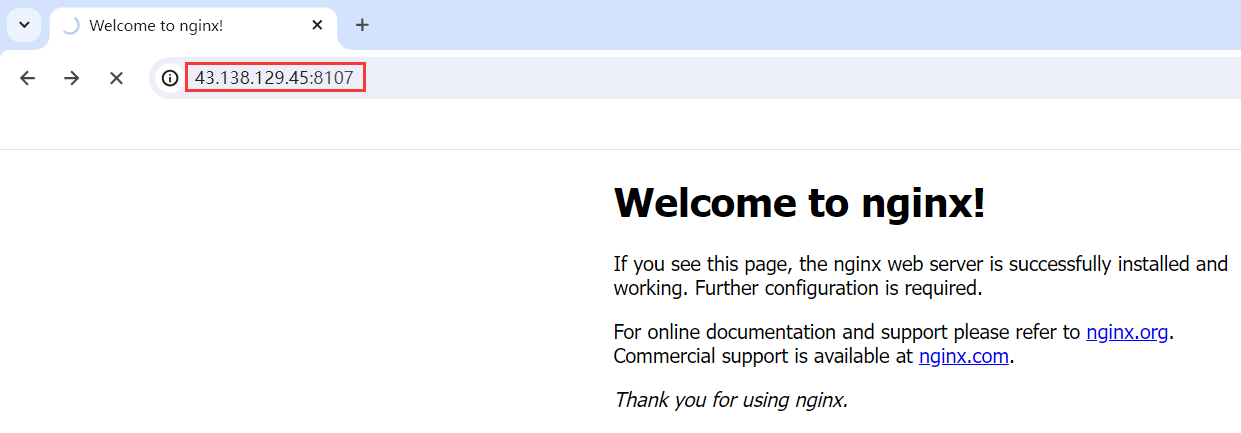
Task: Click 'Thank you for using nginx.' text
Action: click(731, 400)
